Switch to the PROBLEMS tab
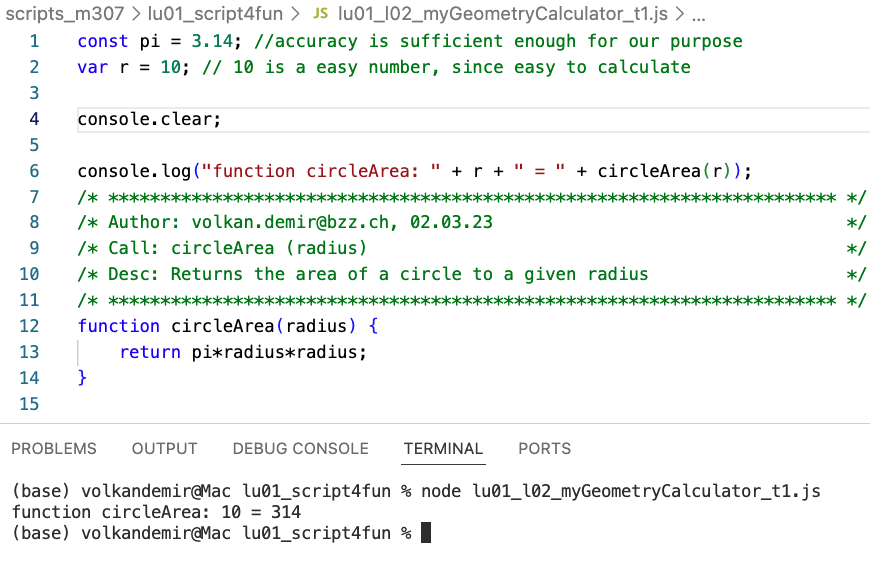870x567 pixels. pos(54,449)
